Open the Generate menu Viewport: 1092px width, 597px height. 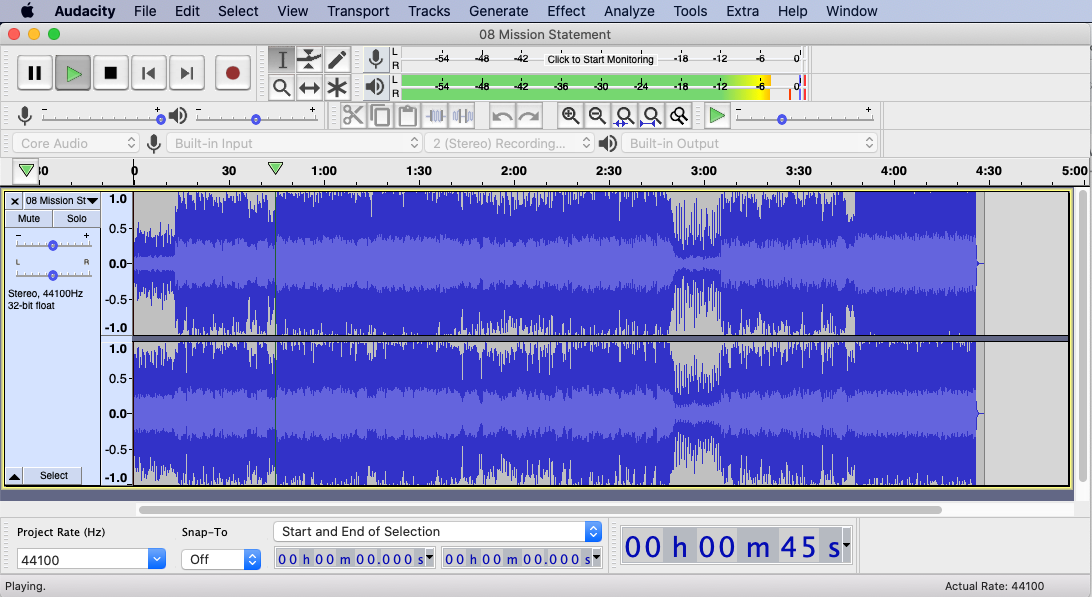(x=498, y=11)
